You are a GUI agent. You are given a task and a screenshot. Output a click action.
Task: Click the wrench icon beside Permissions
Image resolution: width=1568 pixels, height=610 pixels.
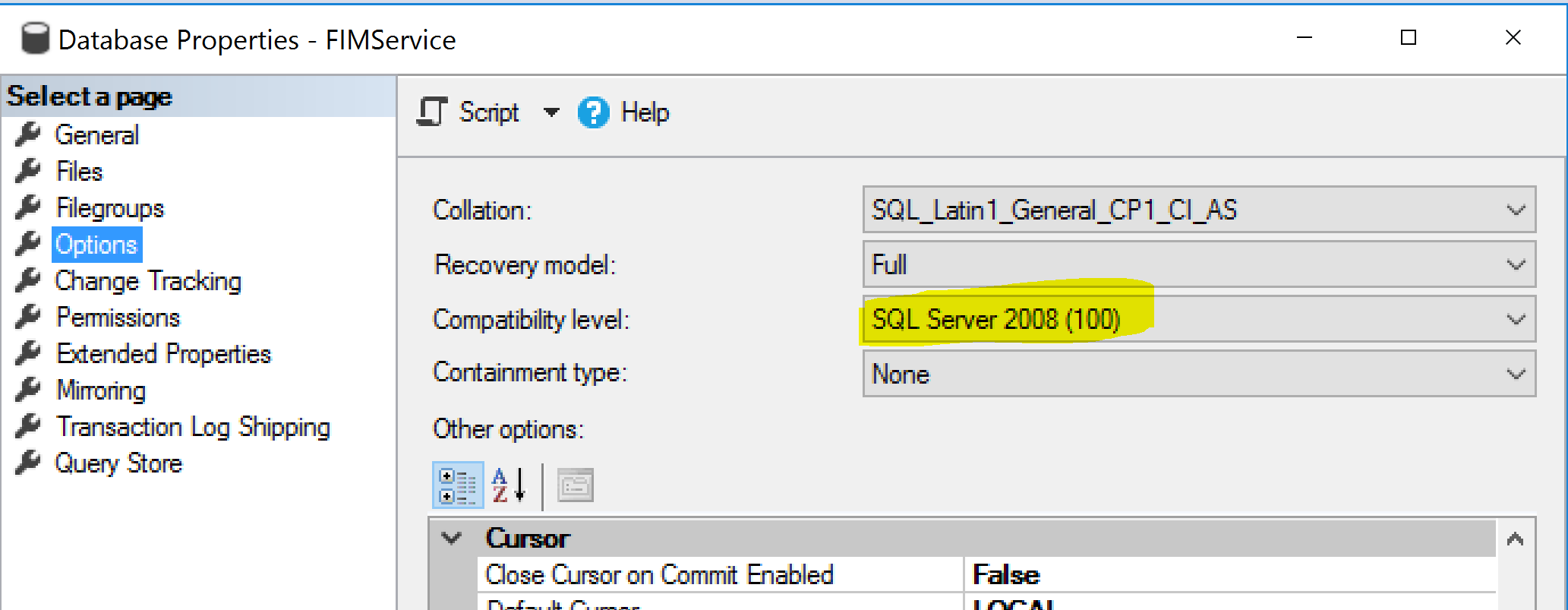pos(28,317)
